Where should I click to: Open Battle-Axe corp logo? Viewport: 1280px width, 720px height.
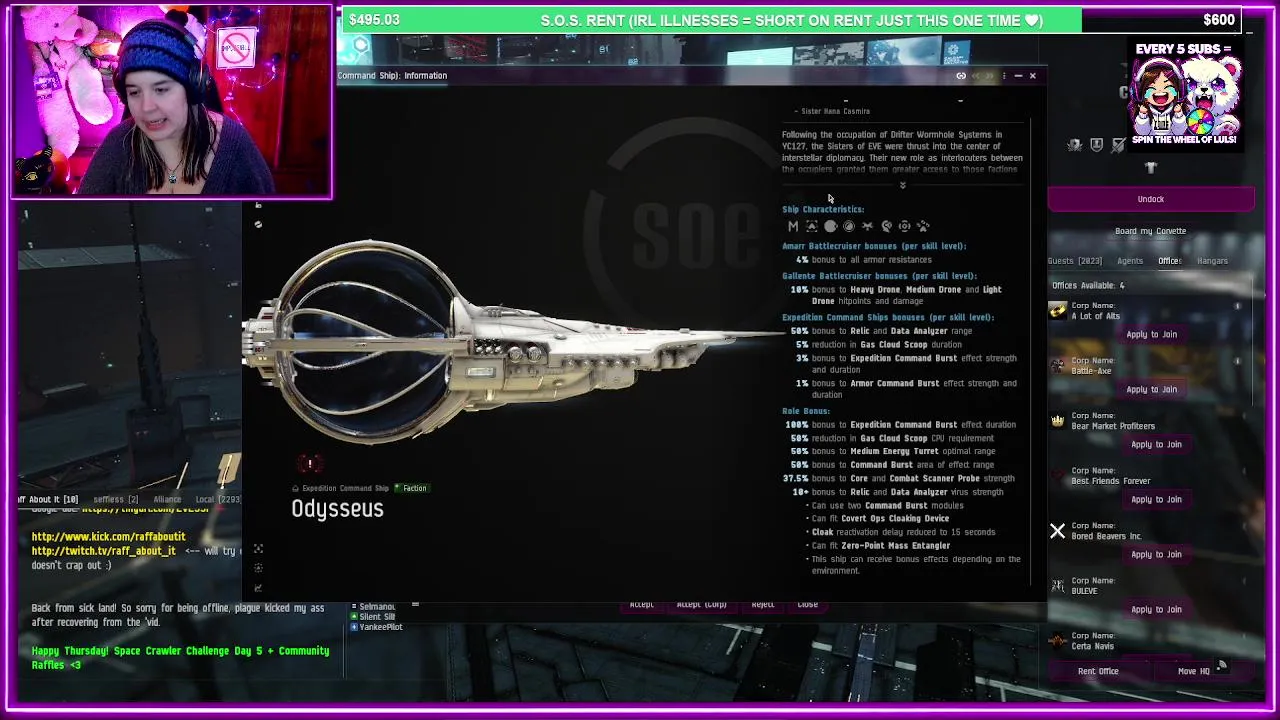coord(1057,366)
